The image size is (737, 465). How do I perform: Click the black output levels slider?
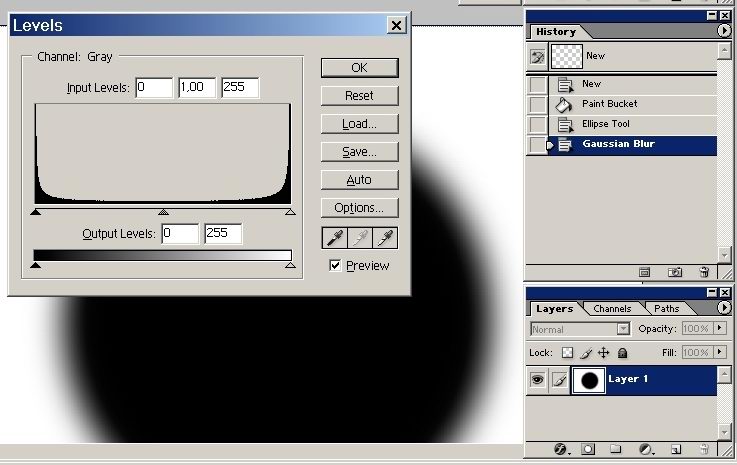(35, 266)
